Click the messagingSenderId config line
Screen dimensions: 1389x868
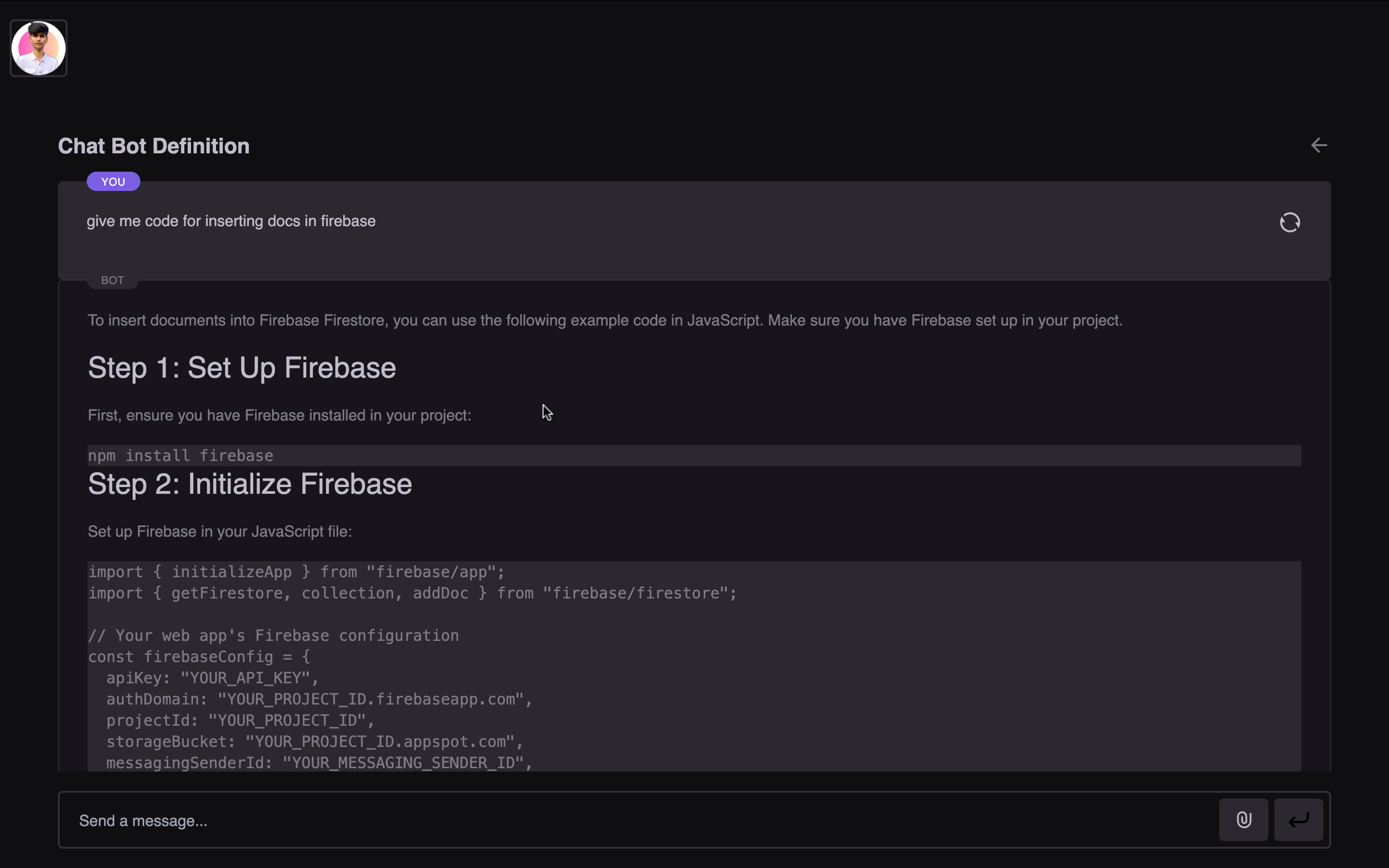tap(318, 763)
